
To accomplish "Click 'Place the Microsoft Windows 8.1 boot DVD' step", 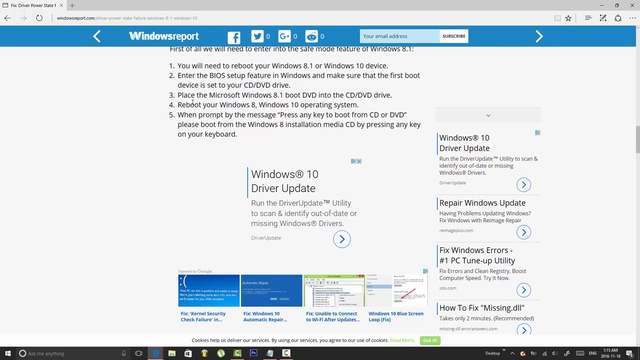I will tap(285, 95).
